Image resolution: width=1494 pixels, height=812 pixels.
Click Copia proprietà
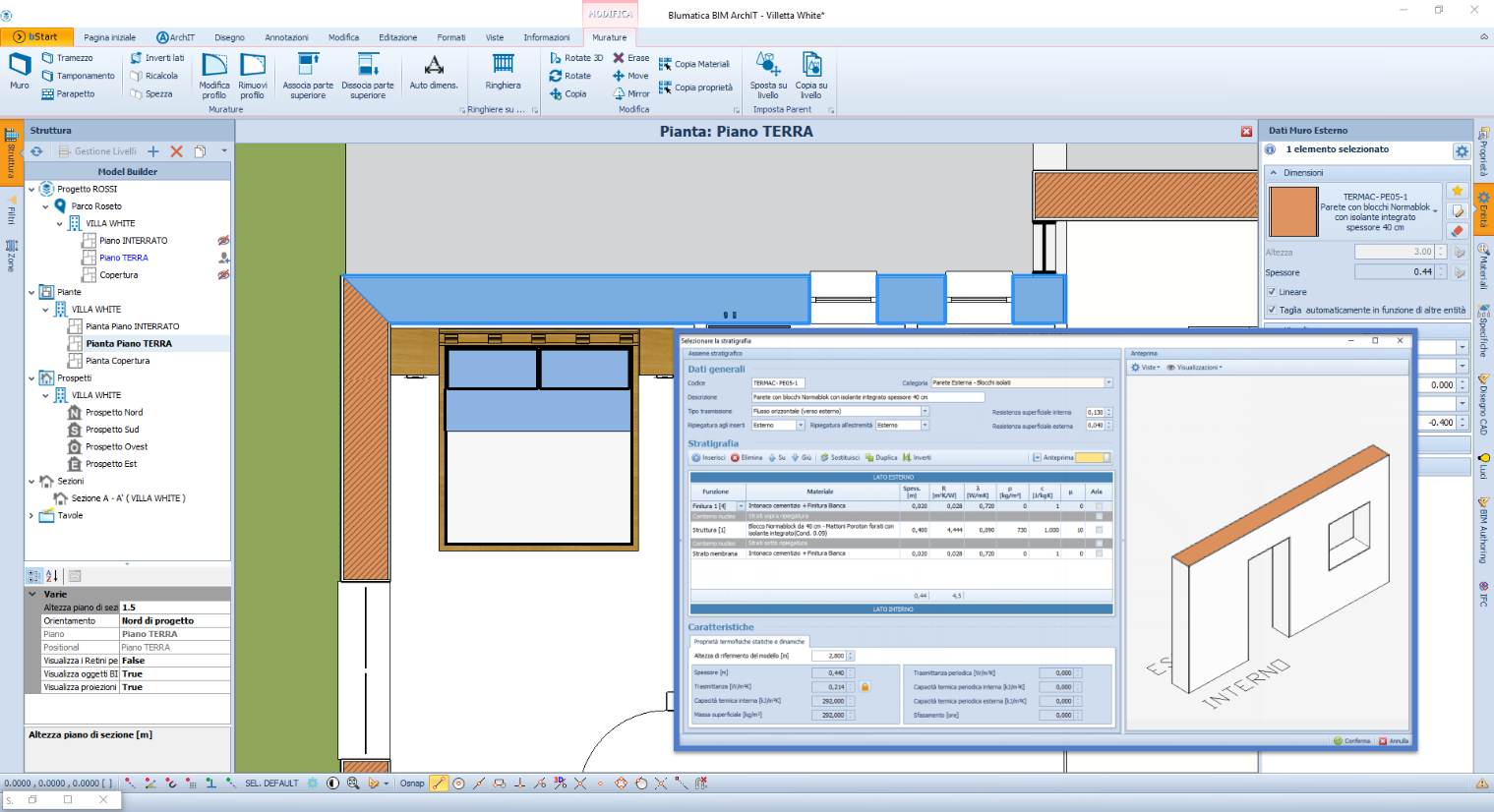pos(696,87)
